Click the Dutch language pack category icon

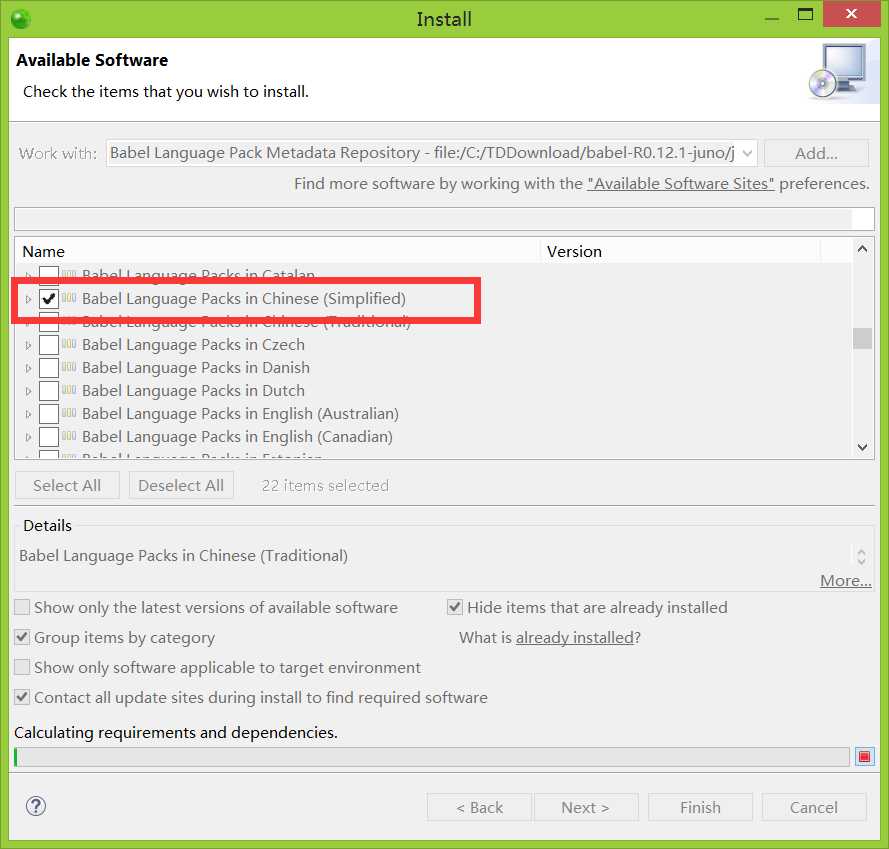[x=69, y=390]
